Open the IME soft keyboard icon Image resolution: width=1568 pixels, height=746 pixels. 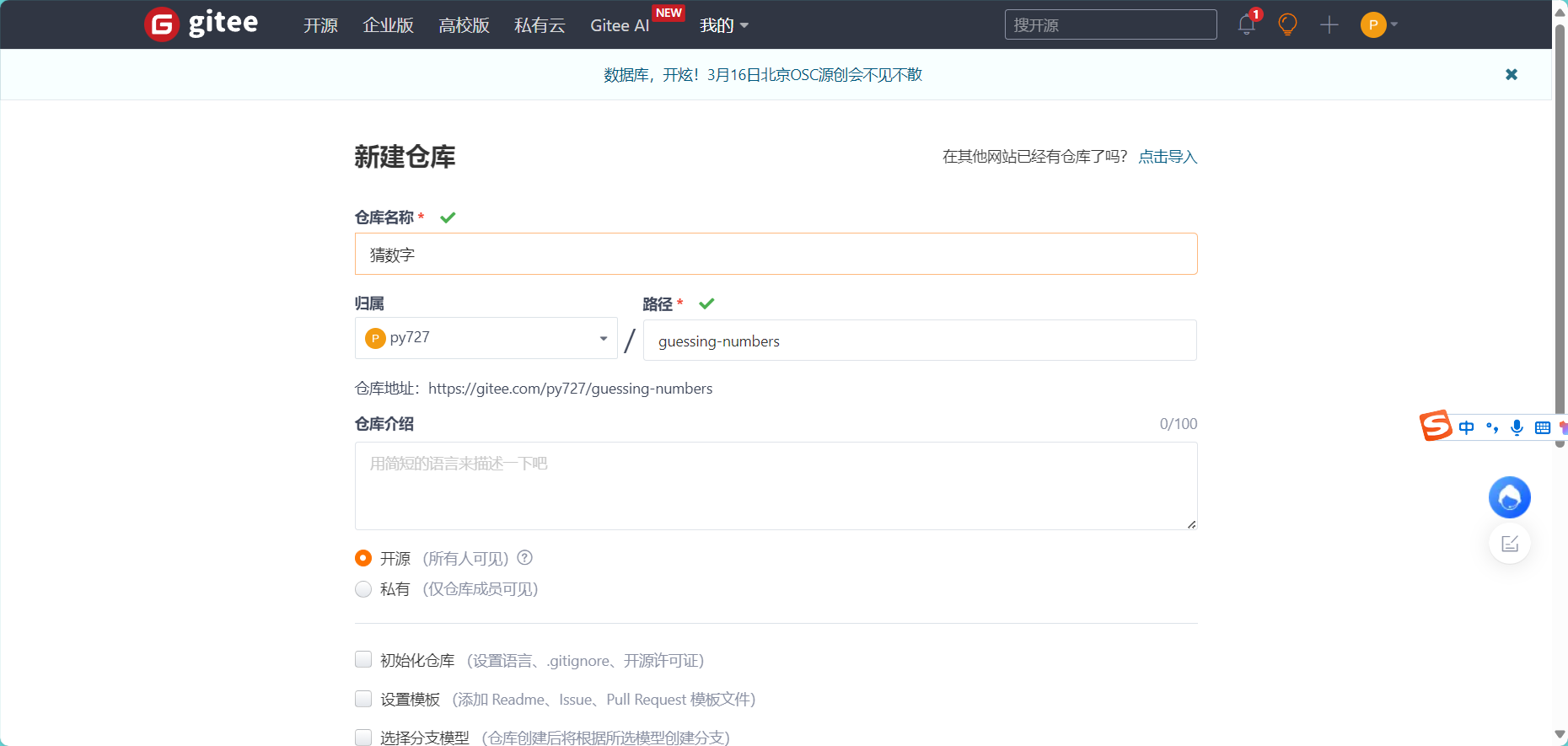[x=1543, y=427]
